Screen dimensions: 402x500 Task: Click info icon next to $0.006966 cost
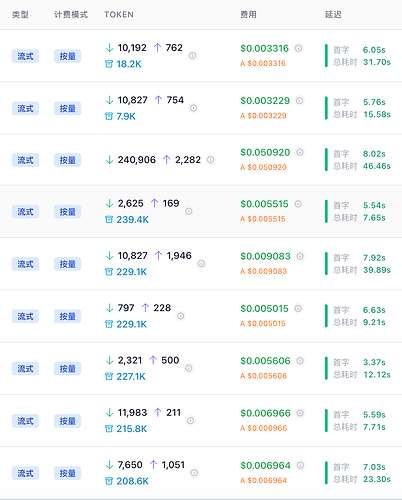coord(300,413)
